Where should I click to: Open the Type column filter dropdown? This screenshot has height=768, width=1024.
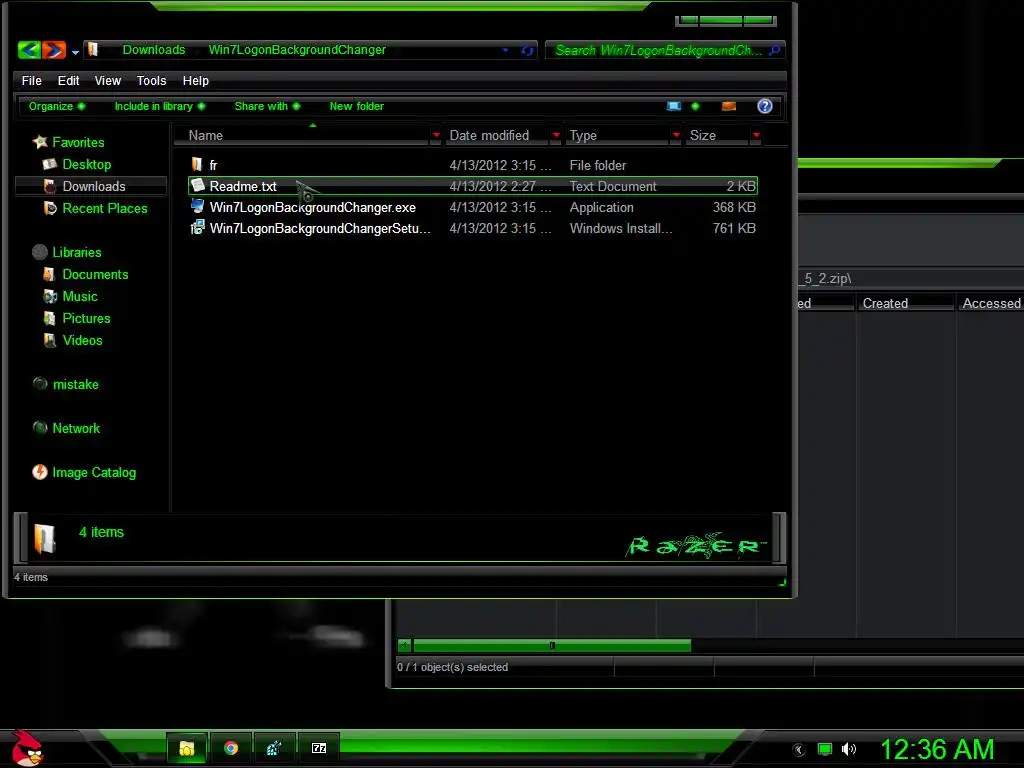click(x=676, y=136)
